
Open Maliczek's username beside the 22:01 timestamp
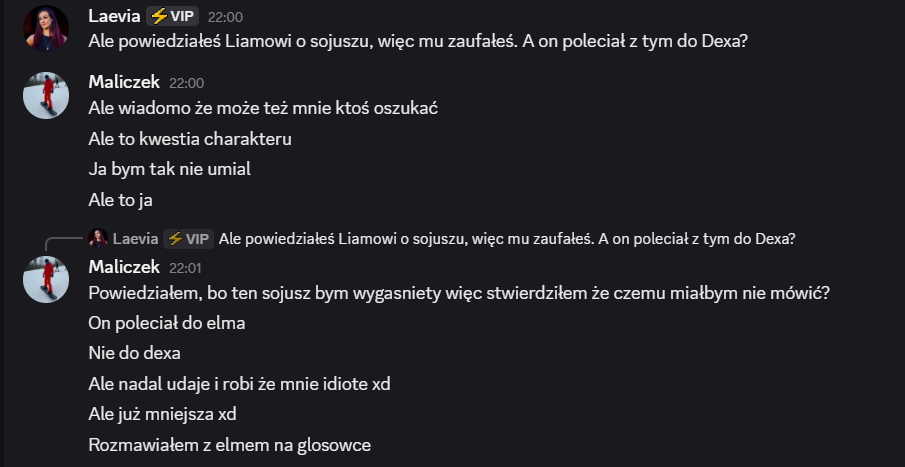point(124,267)
